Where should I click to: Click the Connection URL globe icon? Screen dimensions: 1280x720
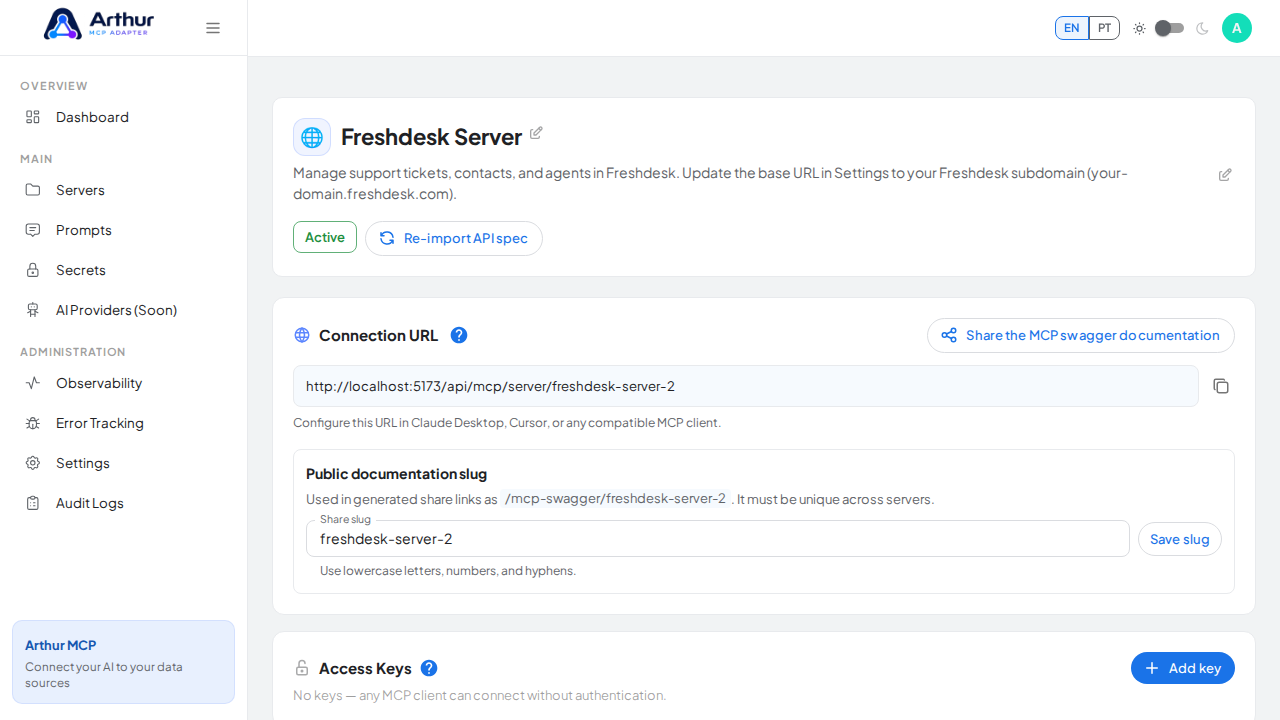click(x=302, y=335)
